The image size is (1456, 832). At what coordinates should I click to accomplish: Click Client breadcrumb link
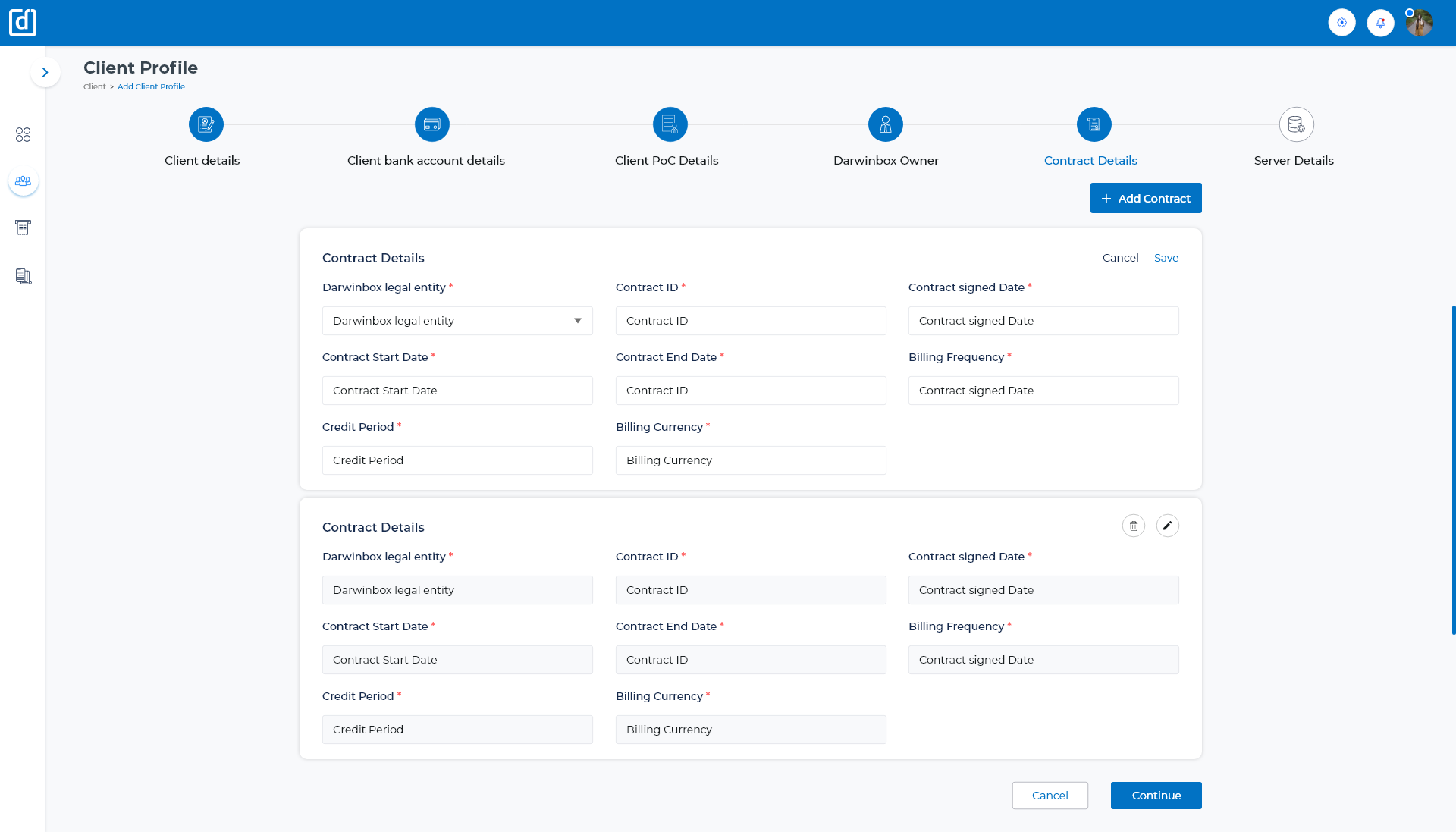(x=95, y=86)
